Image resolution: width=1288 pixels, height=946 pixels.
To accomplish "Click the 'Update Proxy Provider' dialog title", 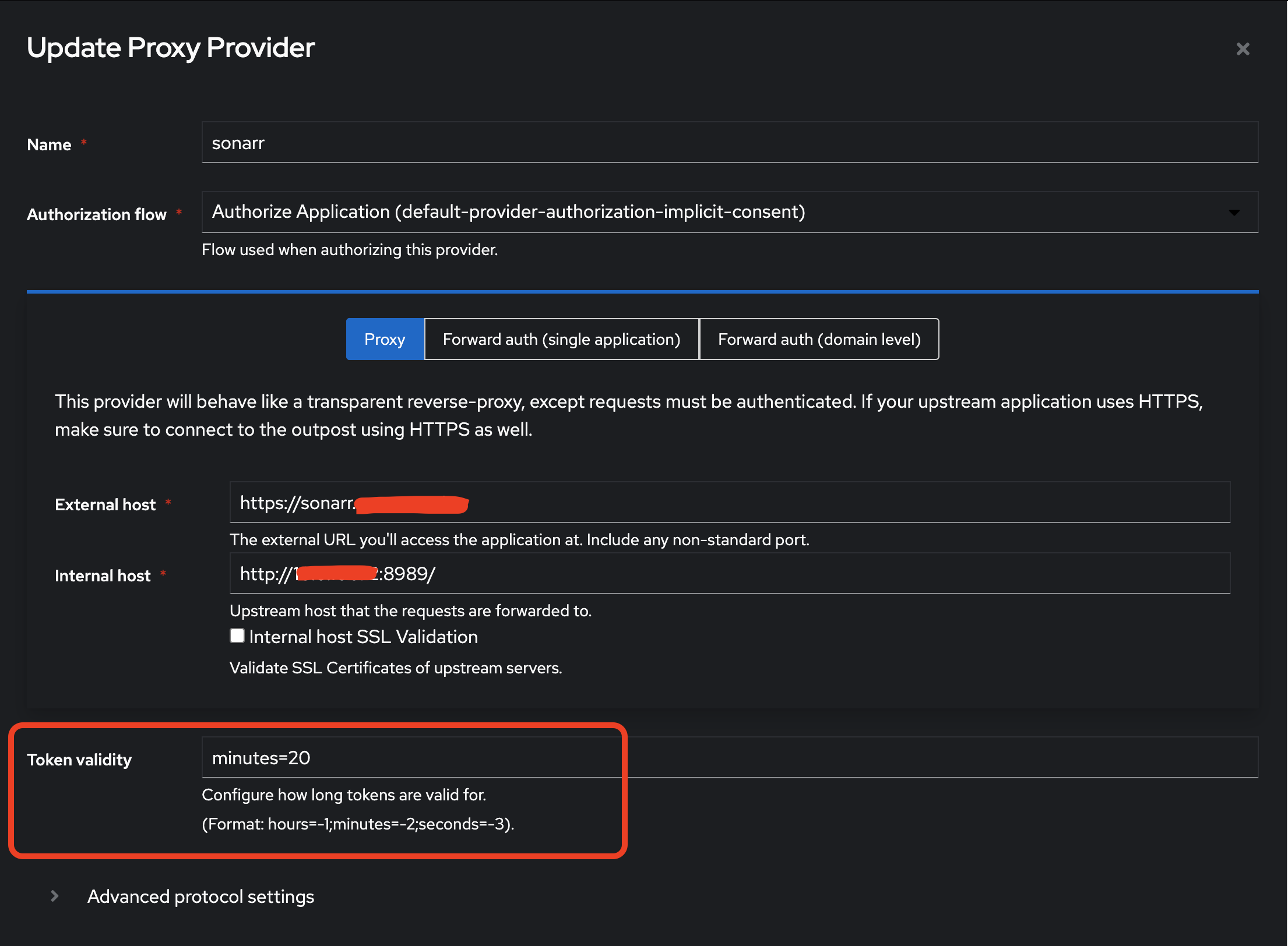I will [x=171, y=48].
